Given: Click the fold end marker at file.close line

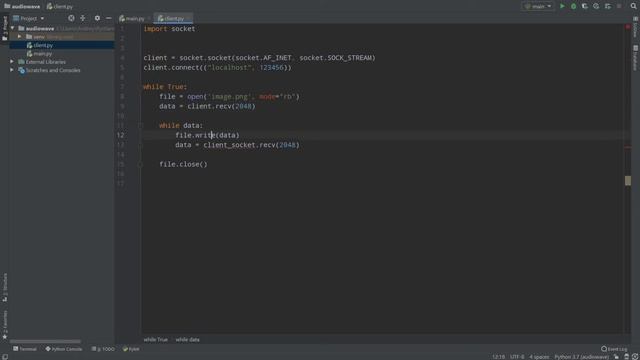Looking at the screenshot, I should 140,164.
